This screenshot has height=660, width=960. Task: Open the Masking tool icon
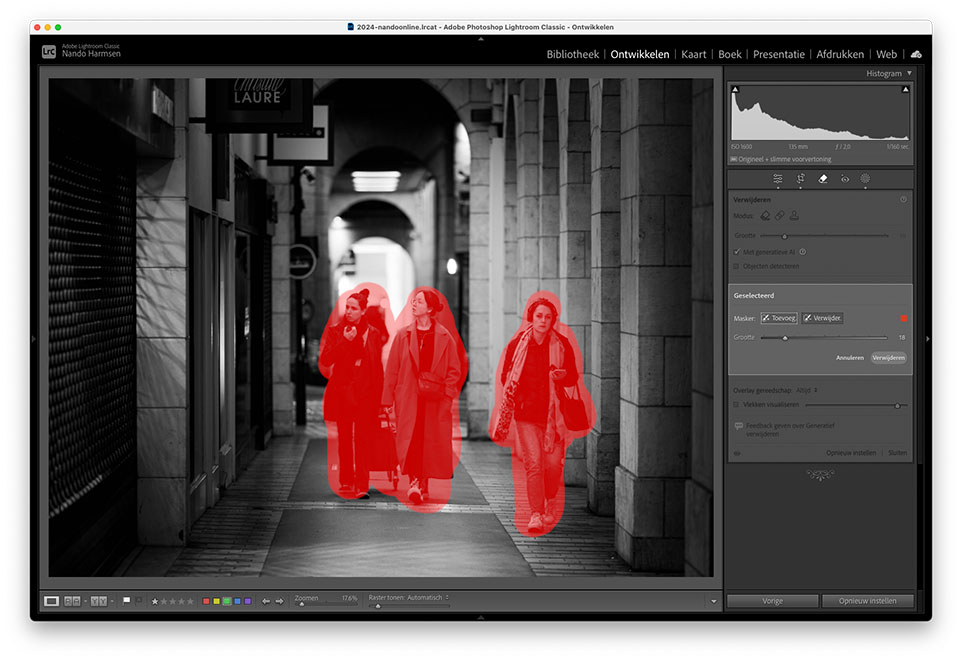[x=865, y=179]
